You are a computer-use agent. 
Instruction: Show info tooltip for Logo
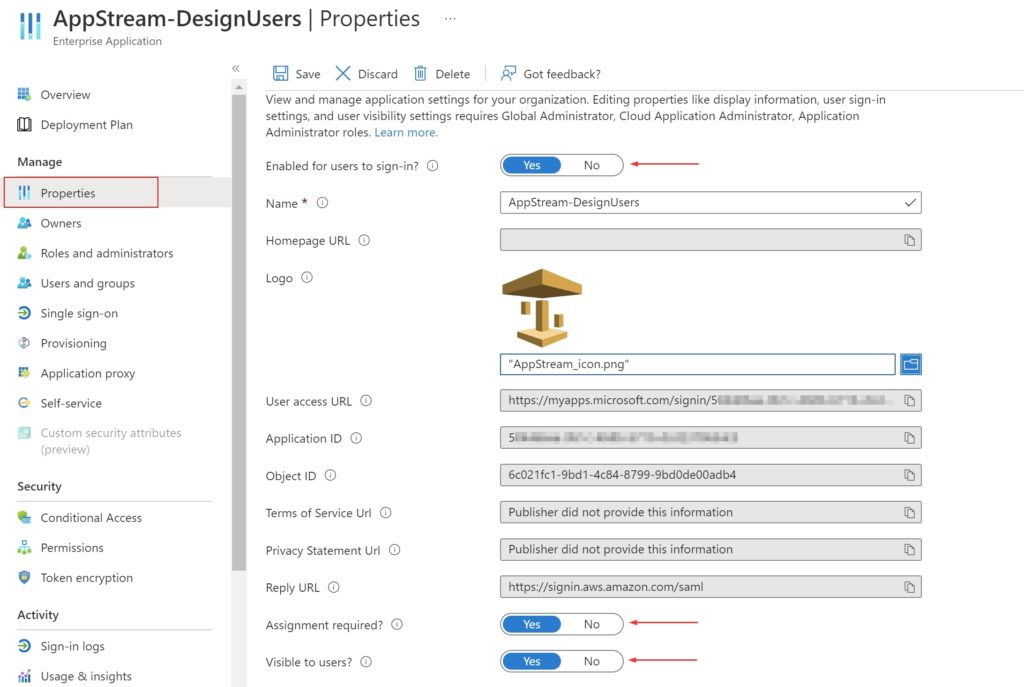point(306,278)
